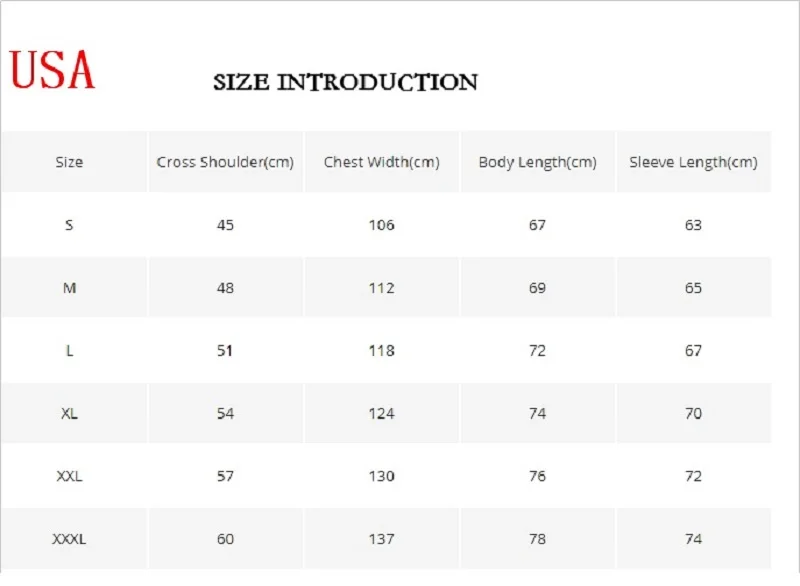Select the Cross Shoulder(cm) column header

[x=225, y=162]
